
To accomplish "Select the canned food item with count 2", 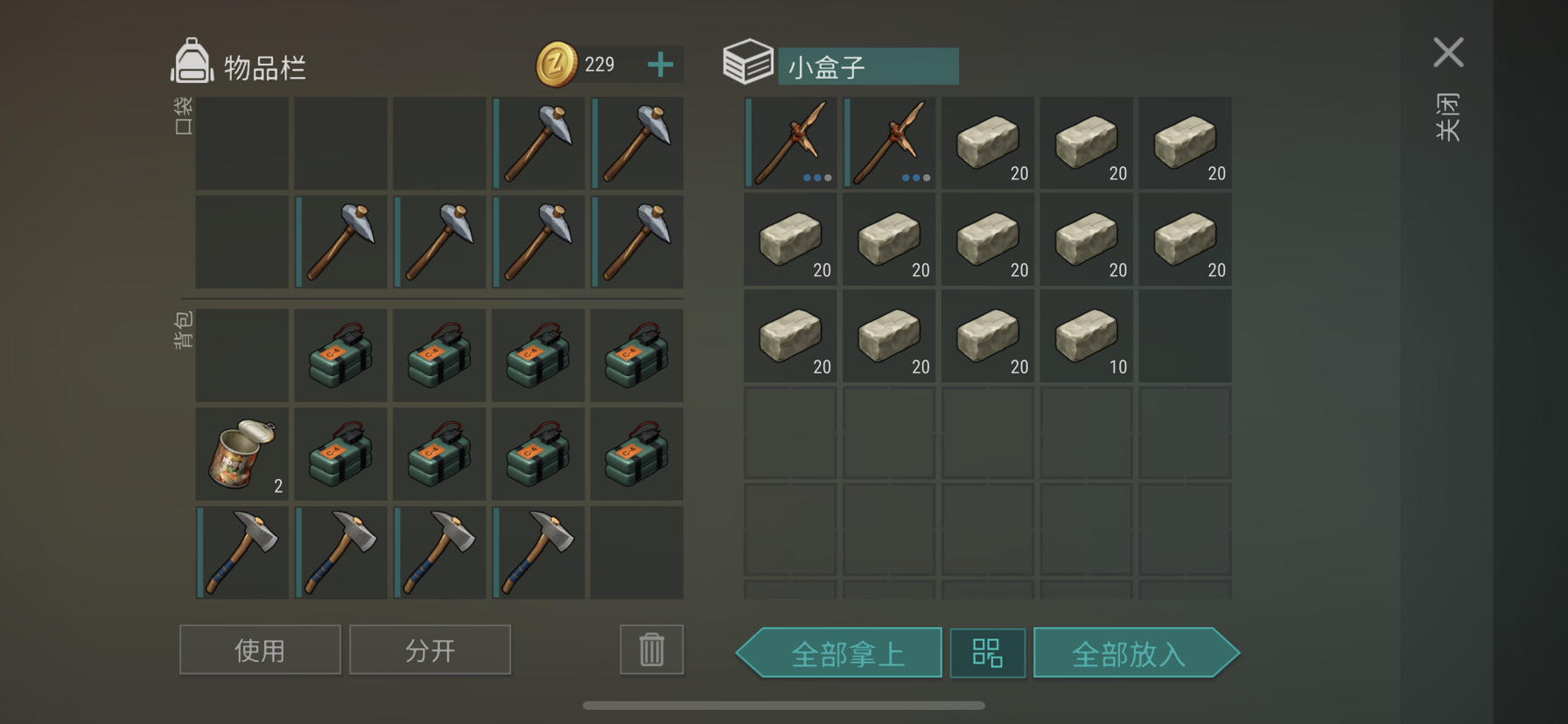I will click(x=241, y=454).
